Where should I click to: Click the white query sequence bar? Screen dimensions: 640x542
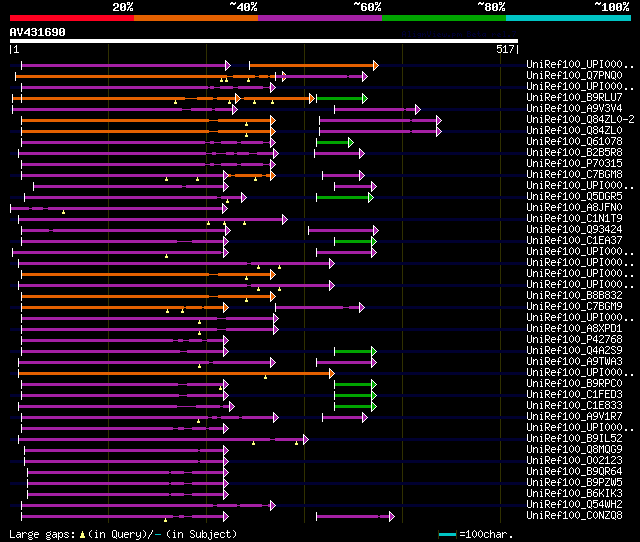264,41
